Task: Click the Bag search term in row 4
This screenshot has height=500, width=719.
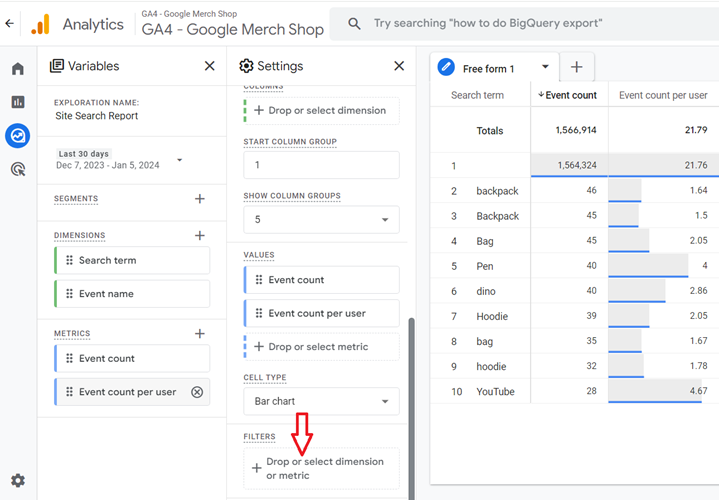Action: click(x=485, y=241)
